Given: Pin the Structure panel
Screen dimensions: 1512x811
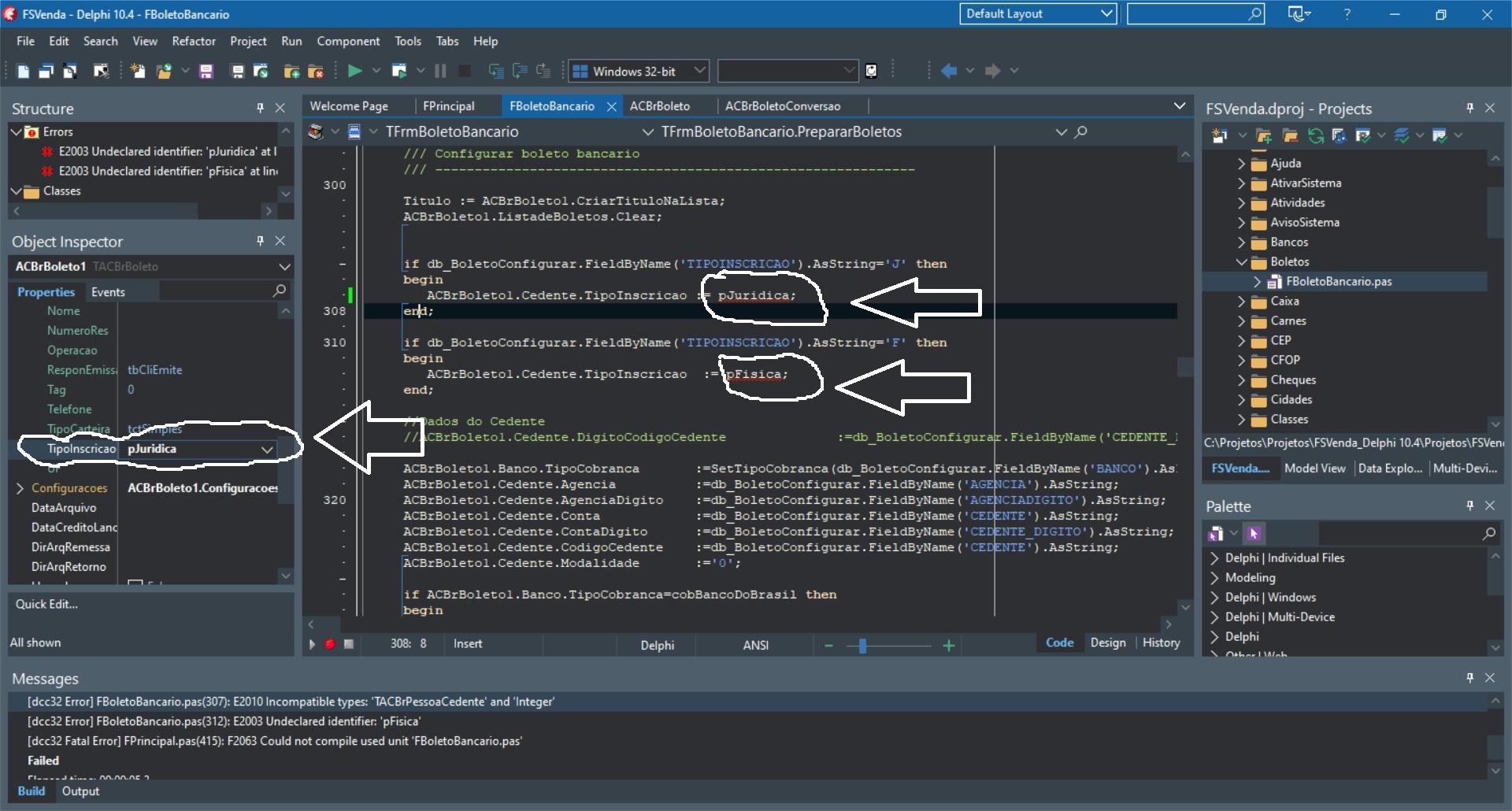Looking at the screenshot, I should [260, 108].
